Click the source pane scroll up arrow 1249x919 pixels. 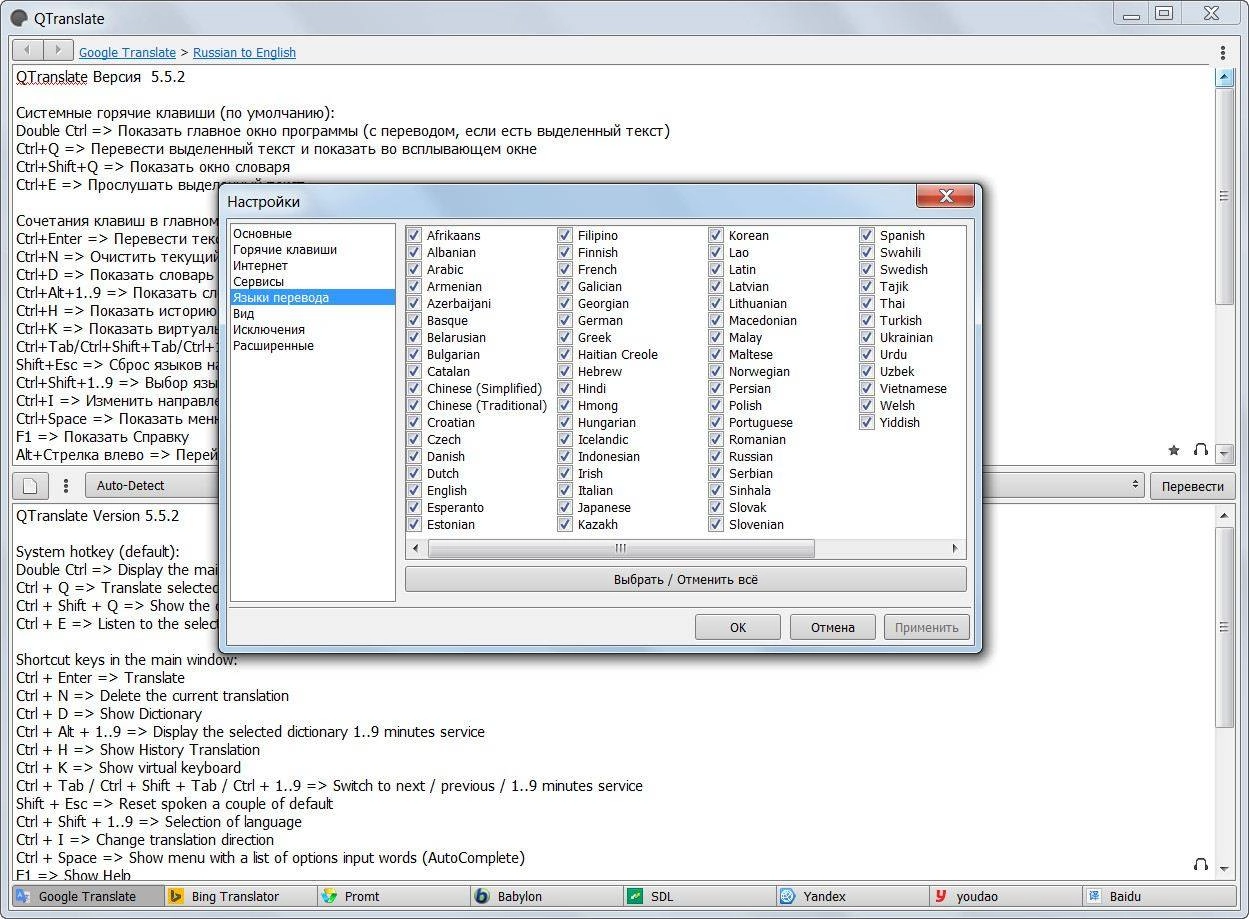tap(1224, 77)
